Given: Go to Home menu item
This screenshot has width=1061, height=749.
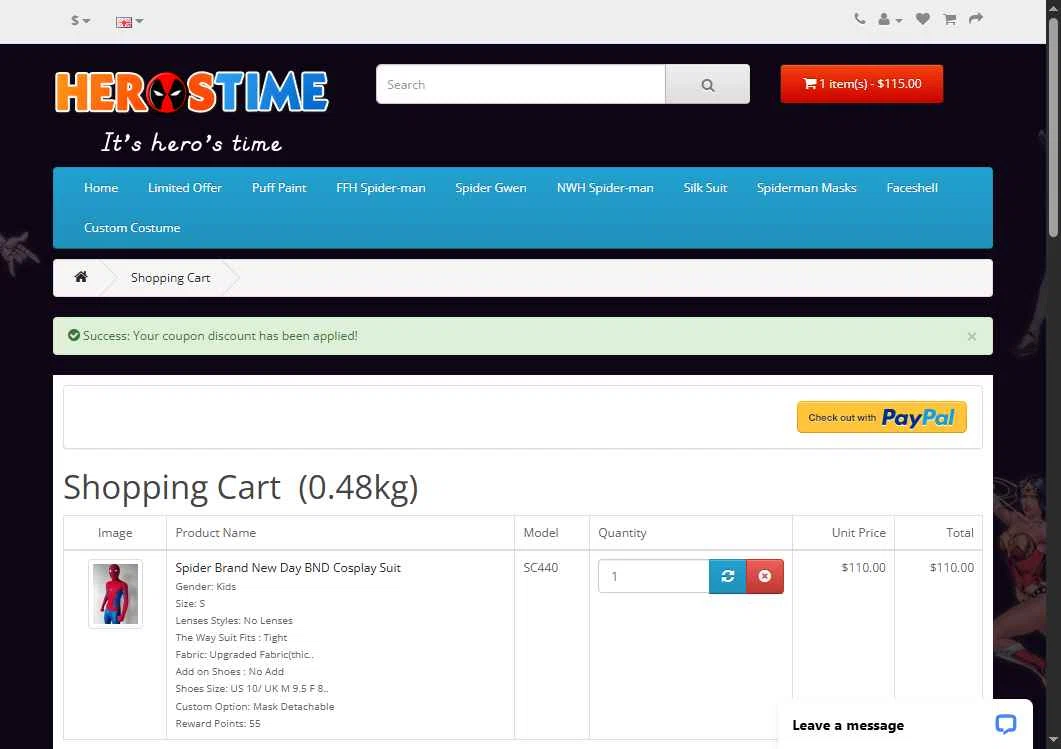Looking at the screenshot, I should point(101,187).
